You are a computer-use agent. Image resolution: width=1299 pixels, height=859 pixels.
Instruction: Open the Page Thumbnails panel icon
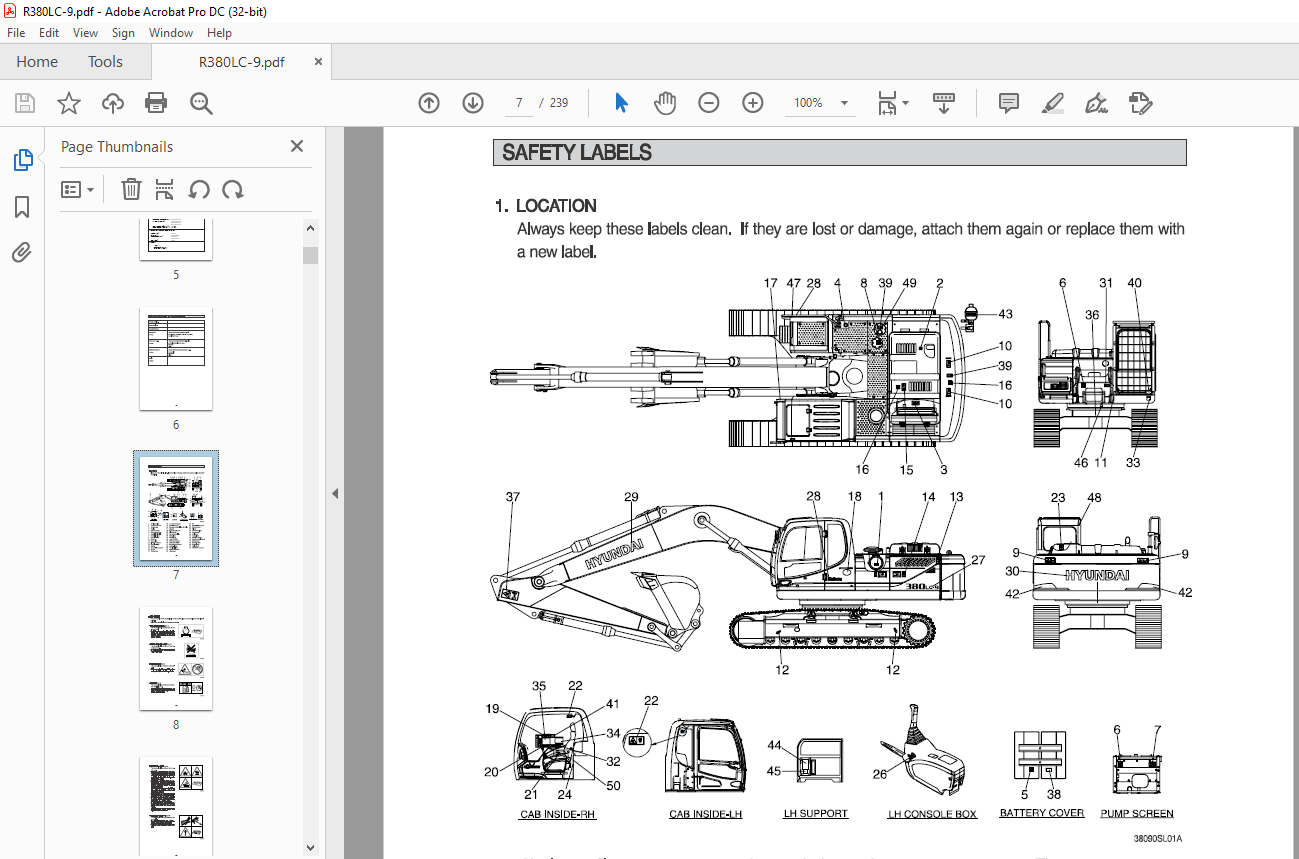tap(22, 160)
